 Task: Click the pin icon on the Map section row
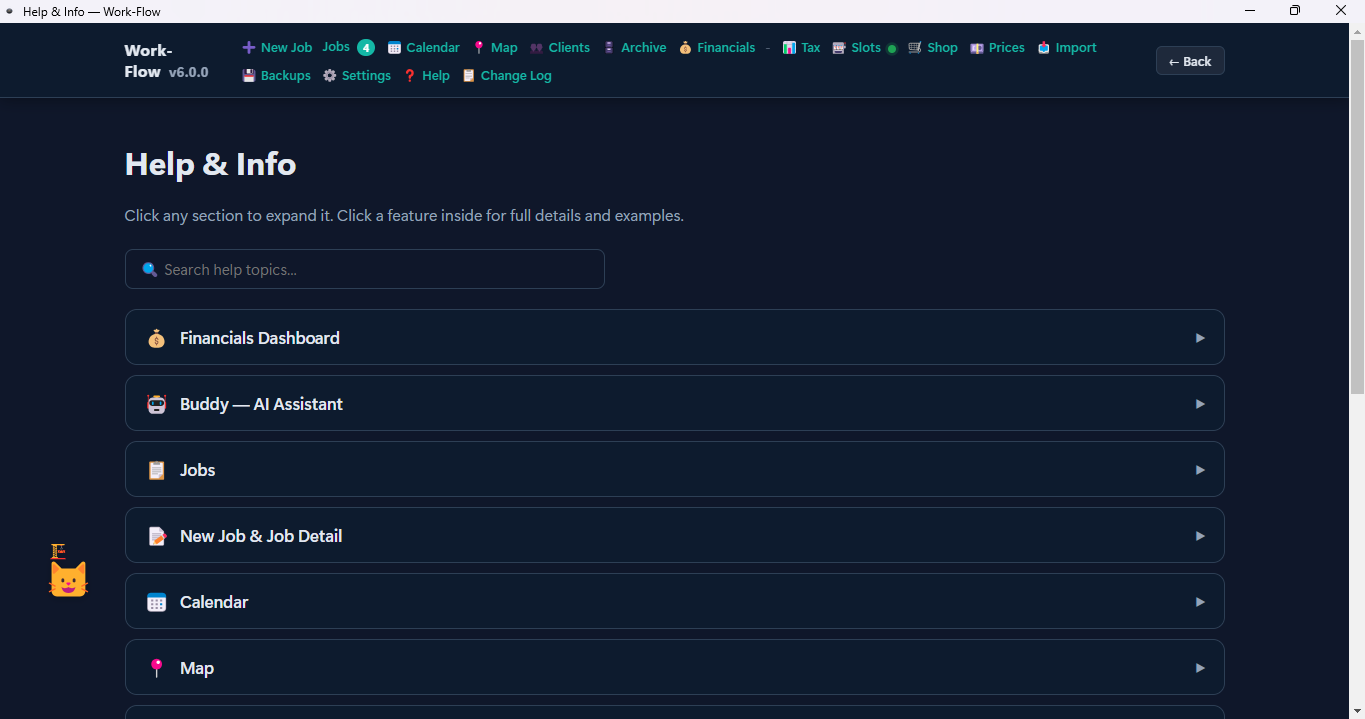(156, 668)
